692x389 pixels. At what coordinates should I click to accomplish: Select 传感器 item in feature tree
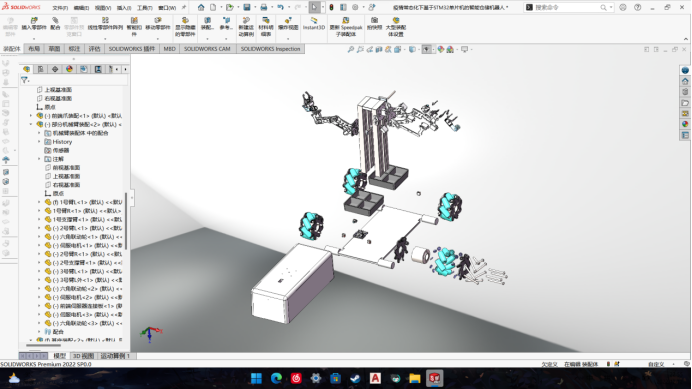point(61,151)
